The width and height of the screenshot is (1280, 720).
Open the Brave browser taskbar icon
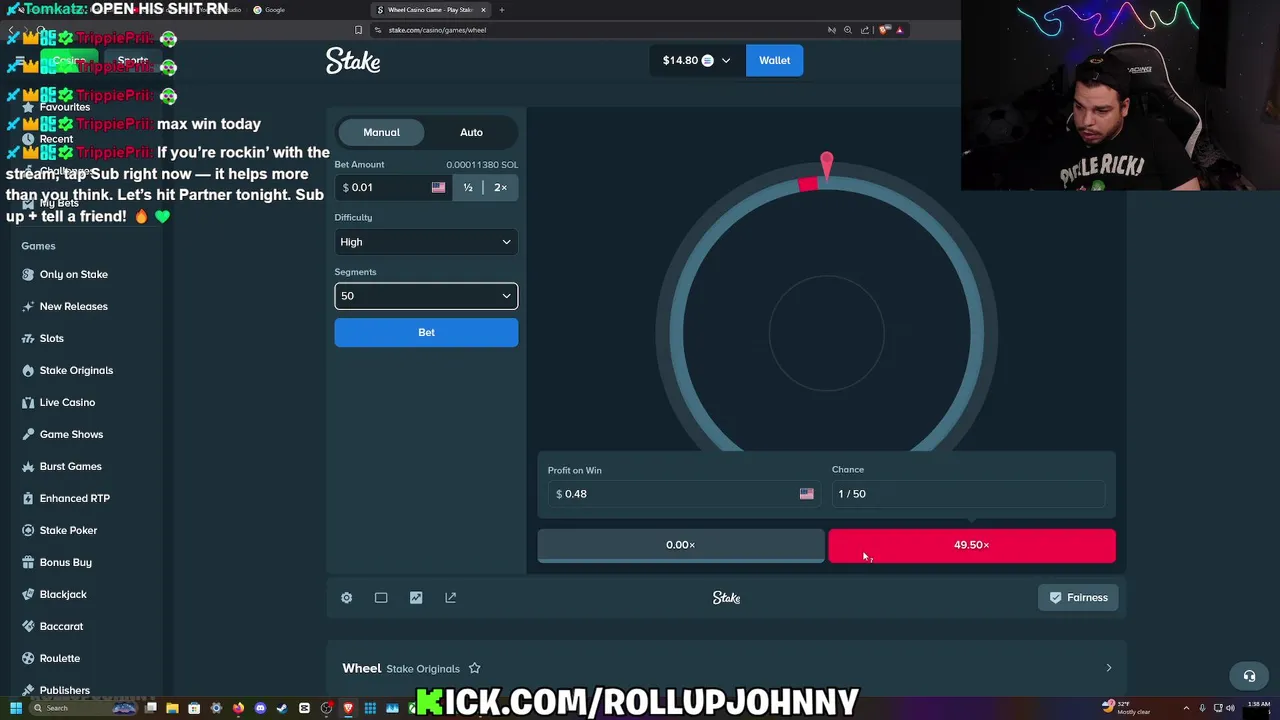point(348,708)
